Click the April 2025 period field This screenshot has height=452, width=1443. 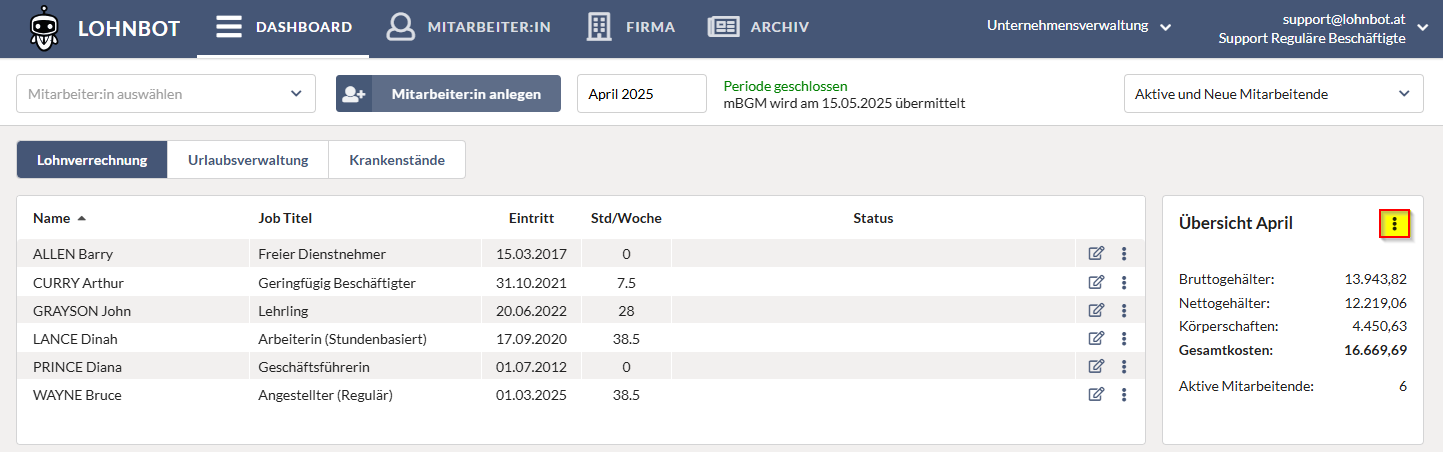tap(642, 94)
